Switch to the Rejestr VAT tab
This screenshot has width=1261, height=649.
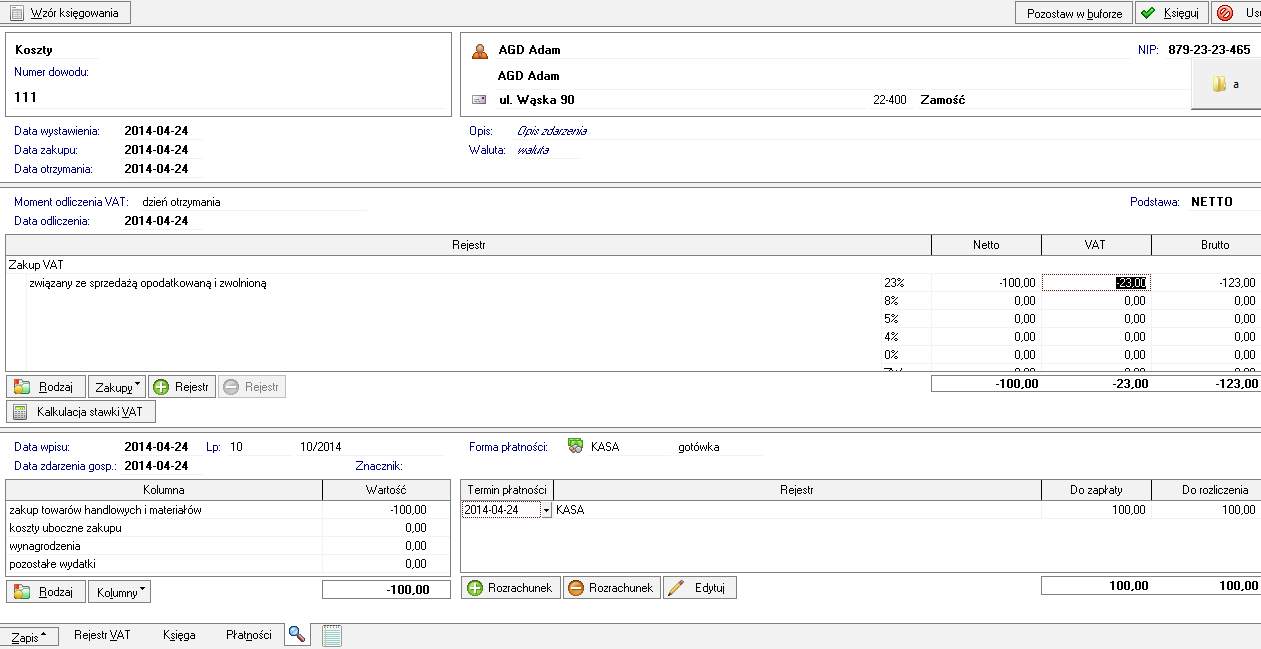(x=102, y=635)
